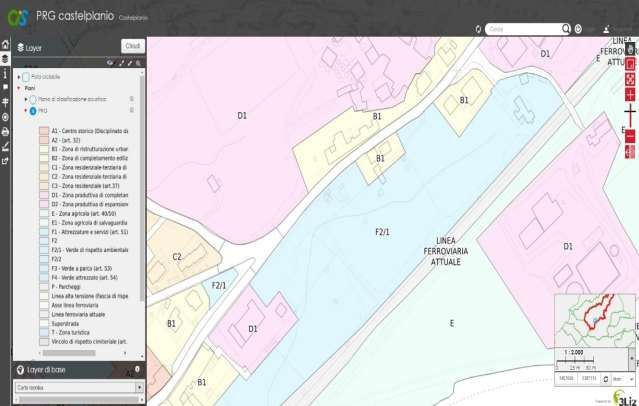Image resolution: width=639 pixels, height=406 pixels.
Task: Click the overview map thumbnail
Action: pos(596,319)
